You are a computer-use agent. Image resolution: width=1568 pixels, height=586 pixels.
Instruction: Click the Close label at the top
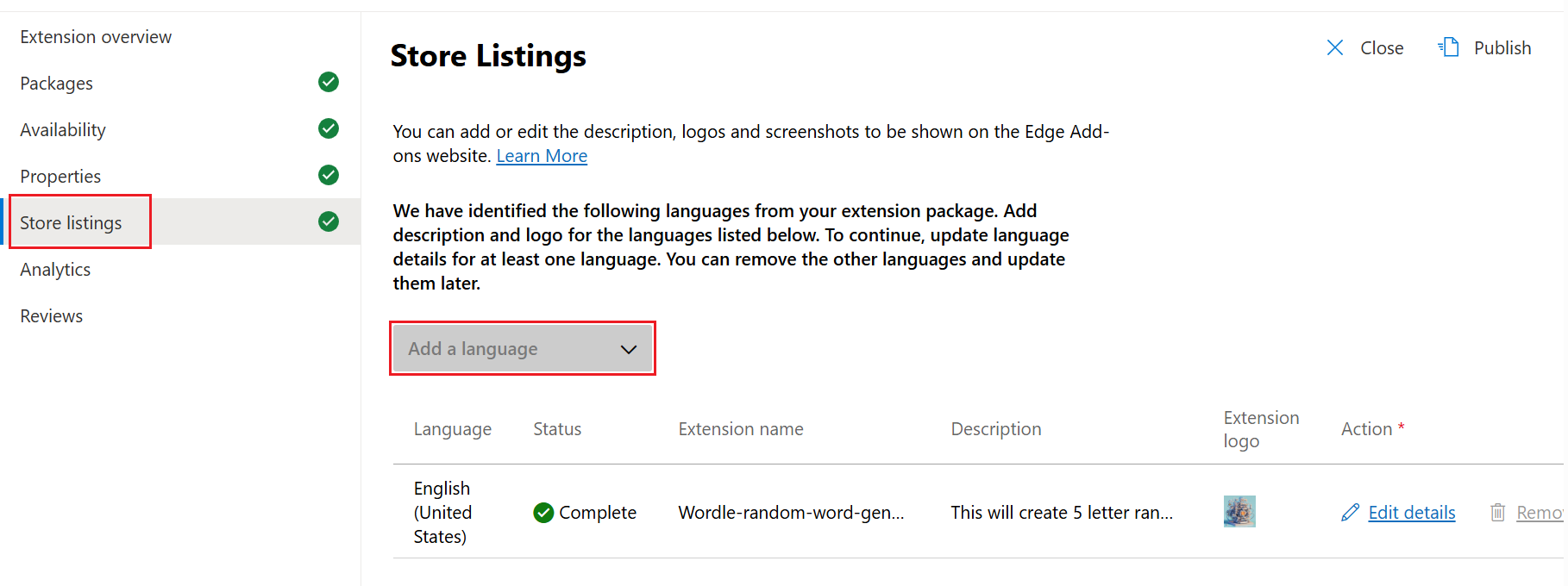coord(1382,48)
